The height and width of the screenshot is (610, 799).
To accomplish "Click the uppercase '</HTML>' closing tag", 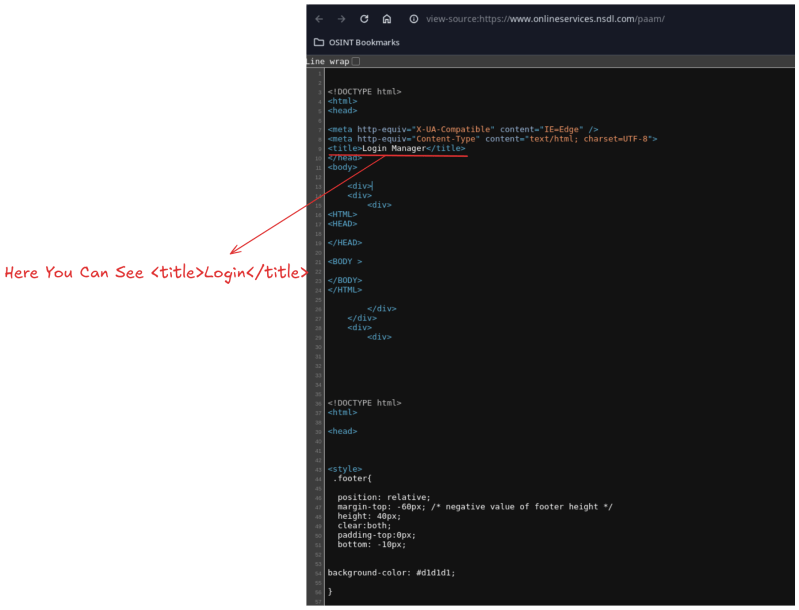I will pyautogui.click(x=345, y=290).
